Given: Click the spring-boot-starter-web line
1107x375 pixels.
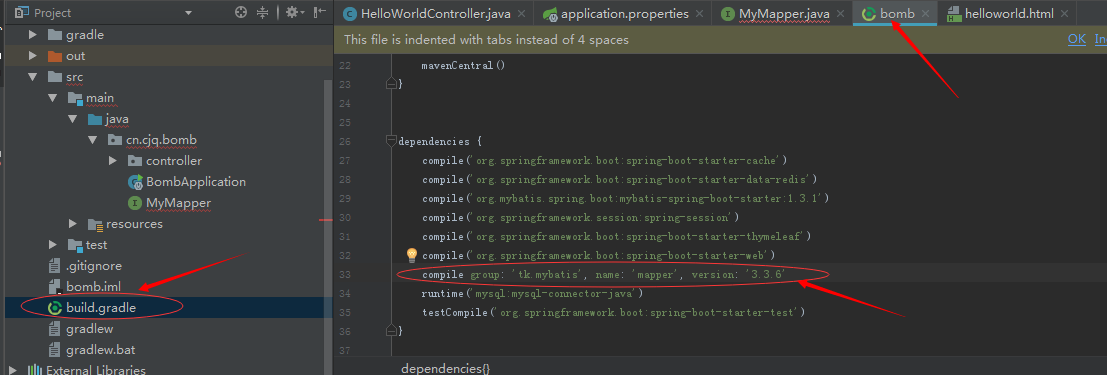Looking at the screenshot, I should pos(599,255).
